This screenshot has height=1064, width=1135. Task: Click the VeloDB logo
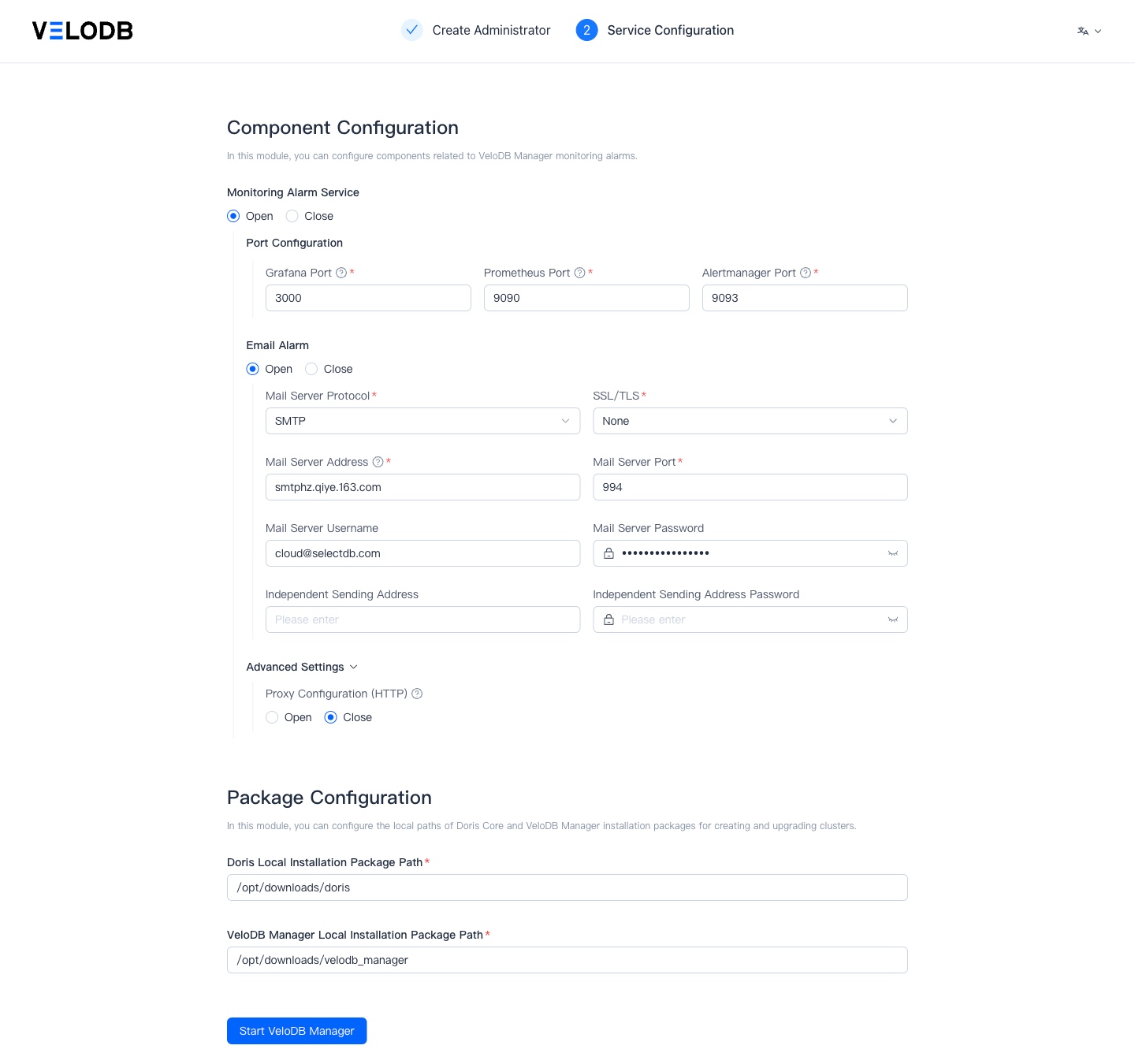(x=83, y=31)
